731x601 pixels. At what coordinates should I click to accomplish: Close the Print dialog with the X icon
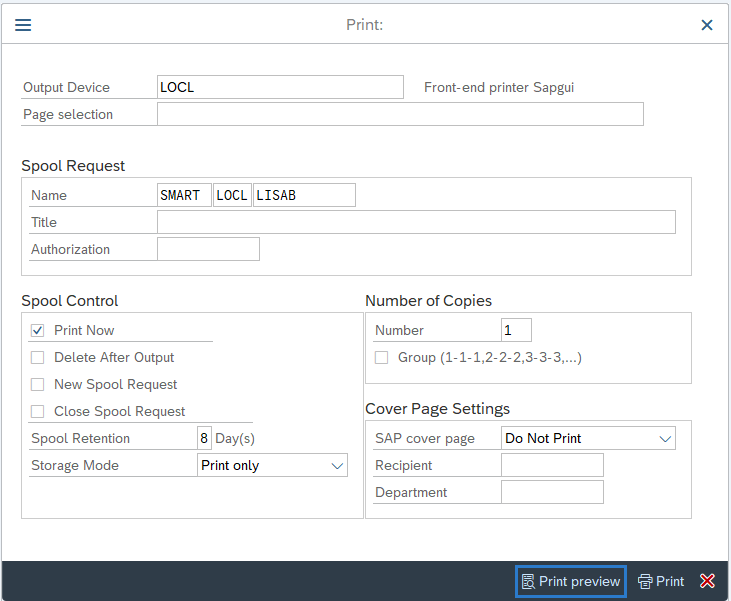pyautogui.click(x=707, y=25)
